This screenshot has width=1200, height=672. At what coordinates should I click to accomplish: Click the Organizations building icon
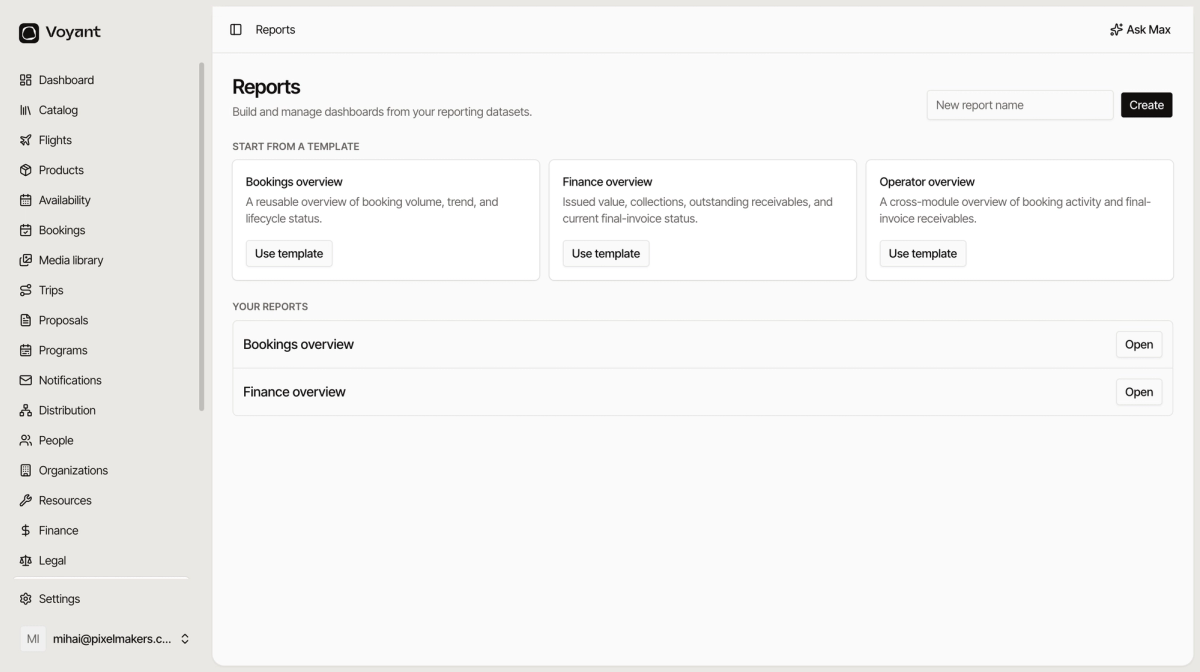pyautogui.click(x=26, y=470)
